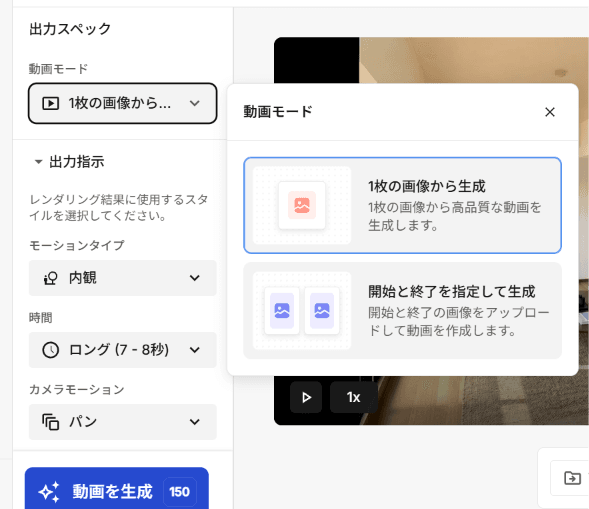Open the 時間 dropdown showing ロング (7 - 8秒)
This screenshot has height=509, width=589.
(122, 350)
